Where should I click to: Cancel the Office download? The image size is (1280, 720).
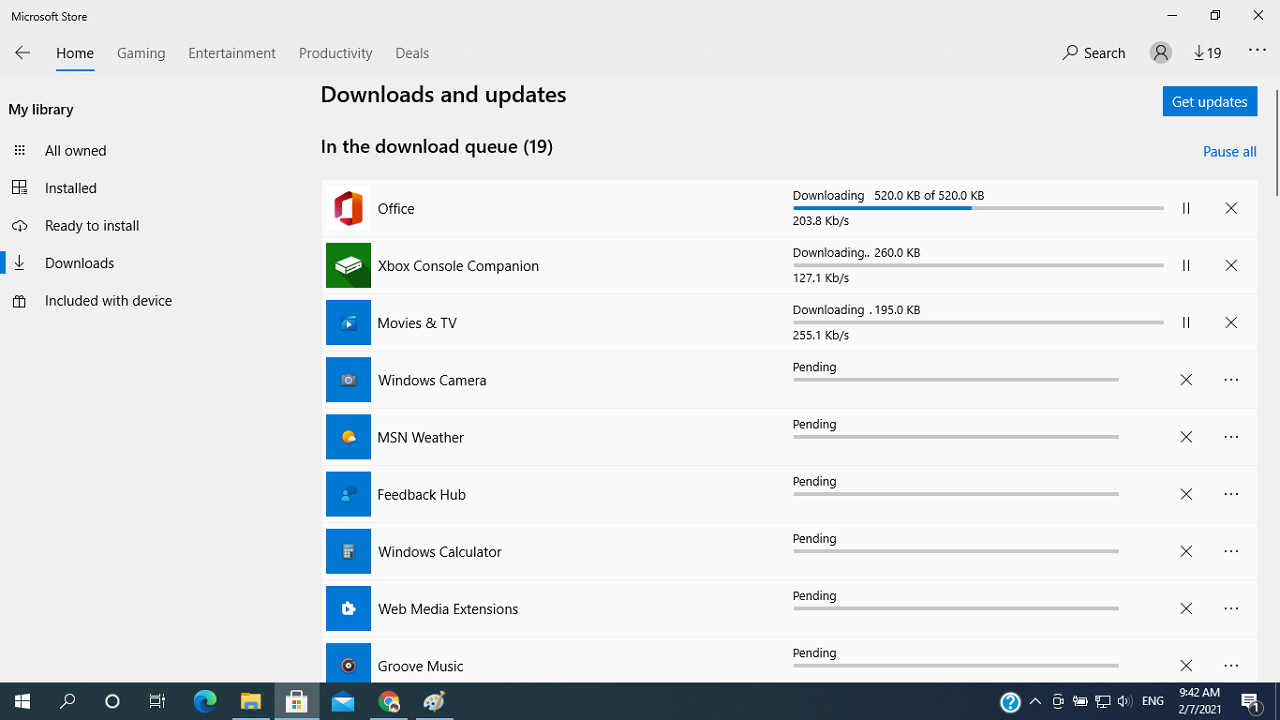pos(1231,208)
